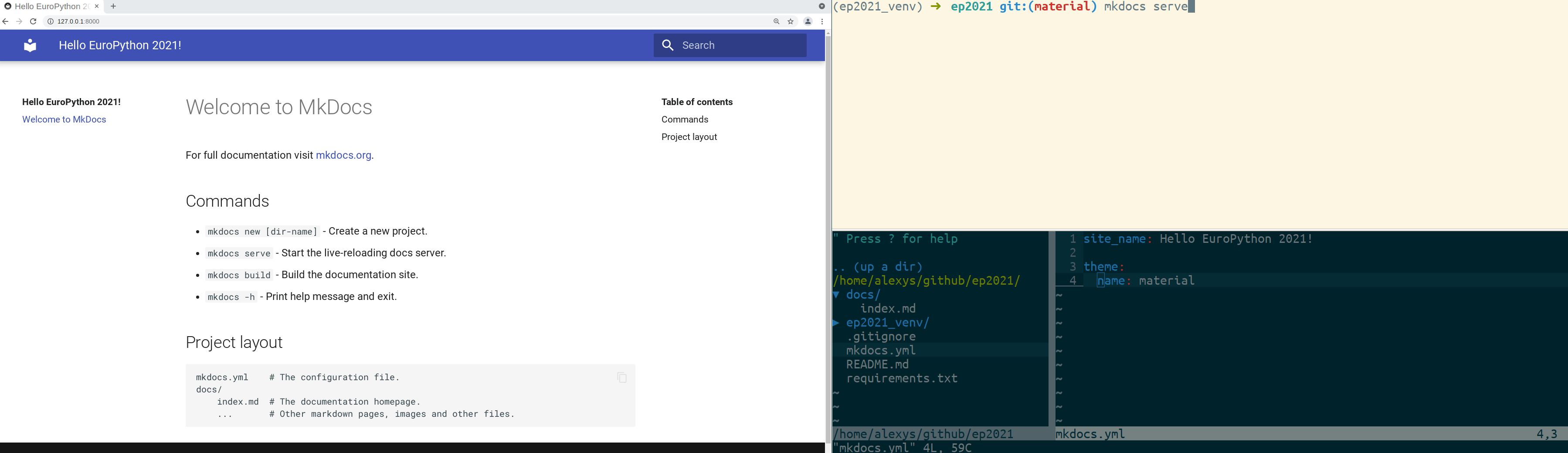Click the magnifier icon in search bar
This screenshot has height=453, width=1568.
point(668,45)
